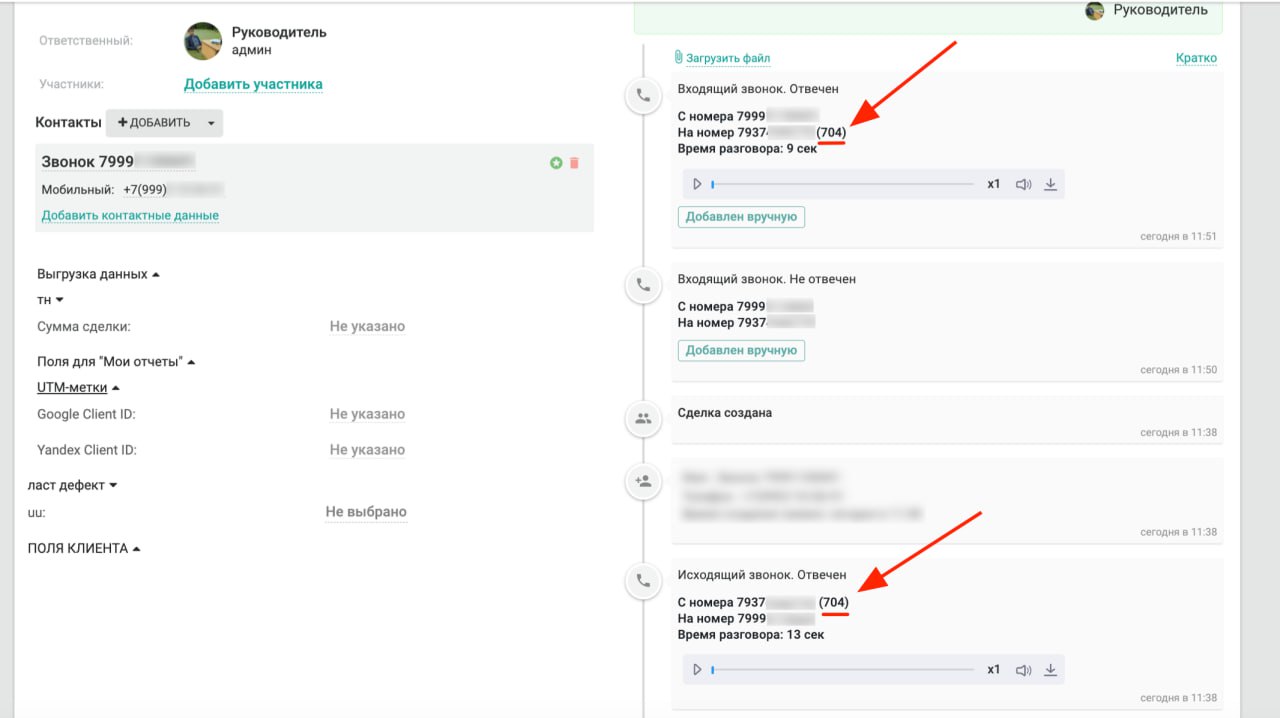
Task: Click the Руководитель name beside the avatar
Action: 279,32
